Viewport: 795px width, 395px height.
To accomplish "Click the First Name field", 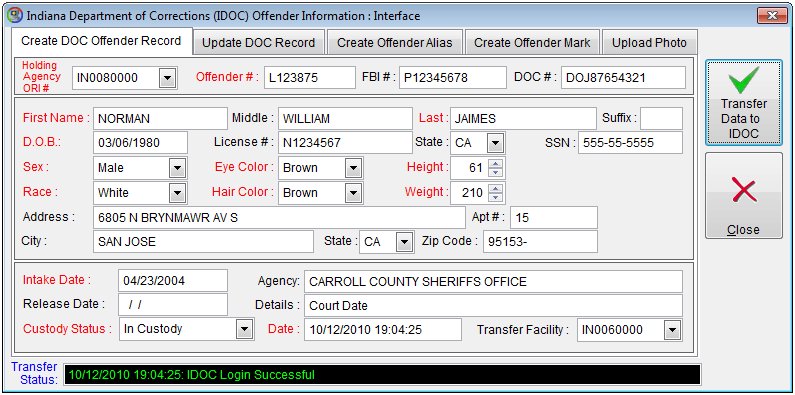I will (x=160, y=119).
